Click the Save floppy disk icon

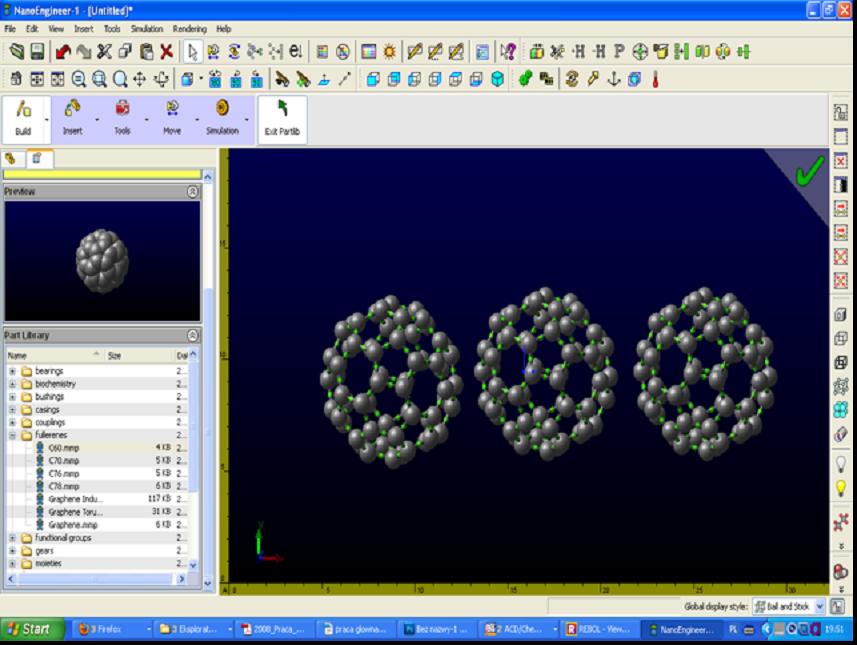37,51
